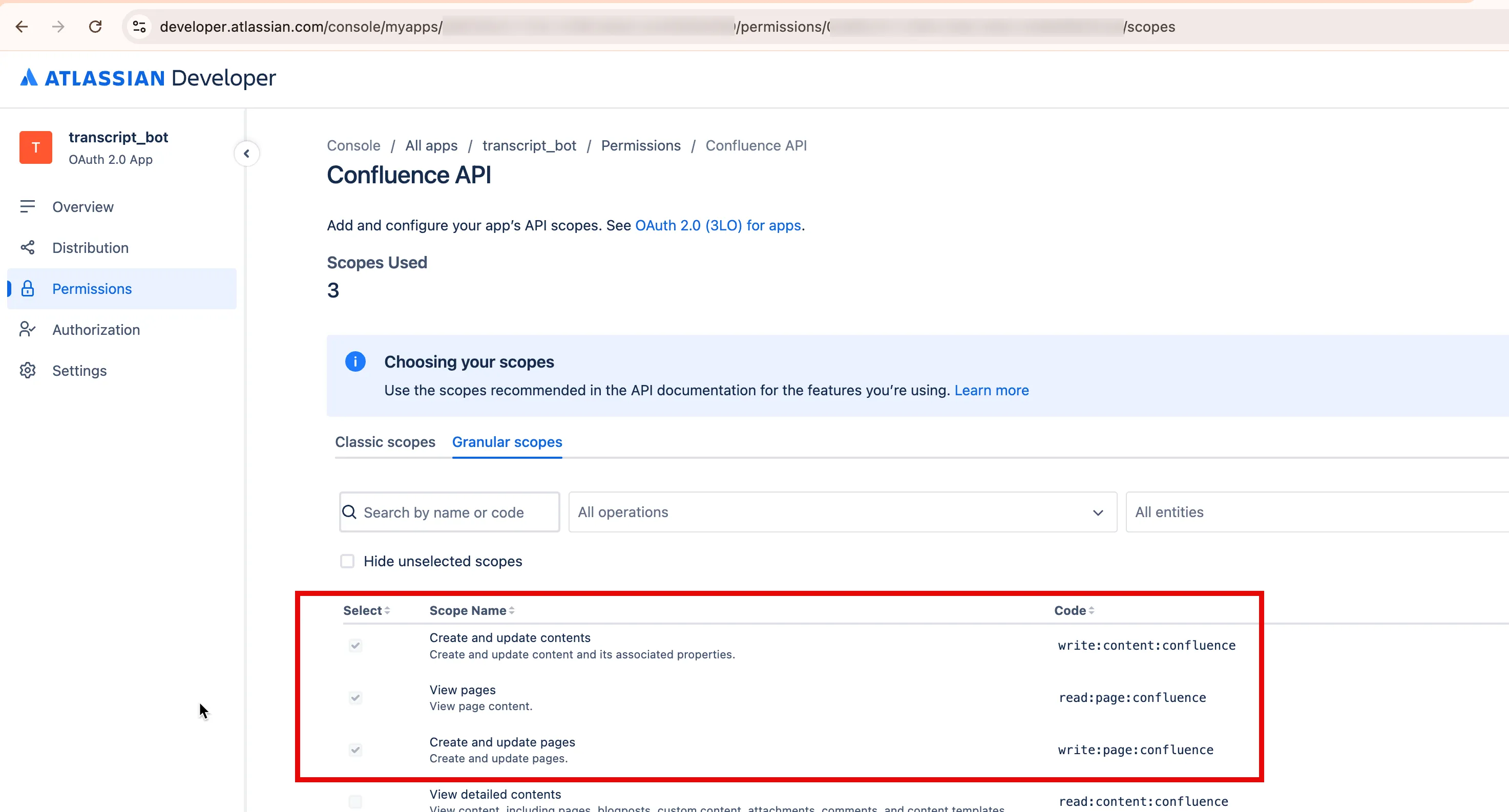Toggle checkbox for View detailed contents

355,801
